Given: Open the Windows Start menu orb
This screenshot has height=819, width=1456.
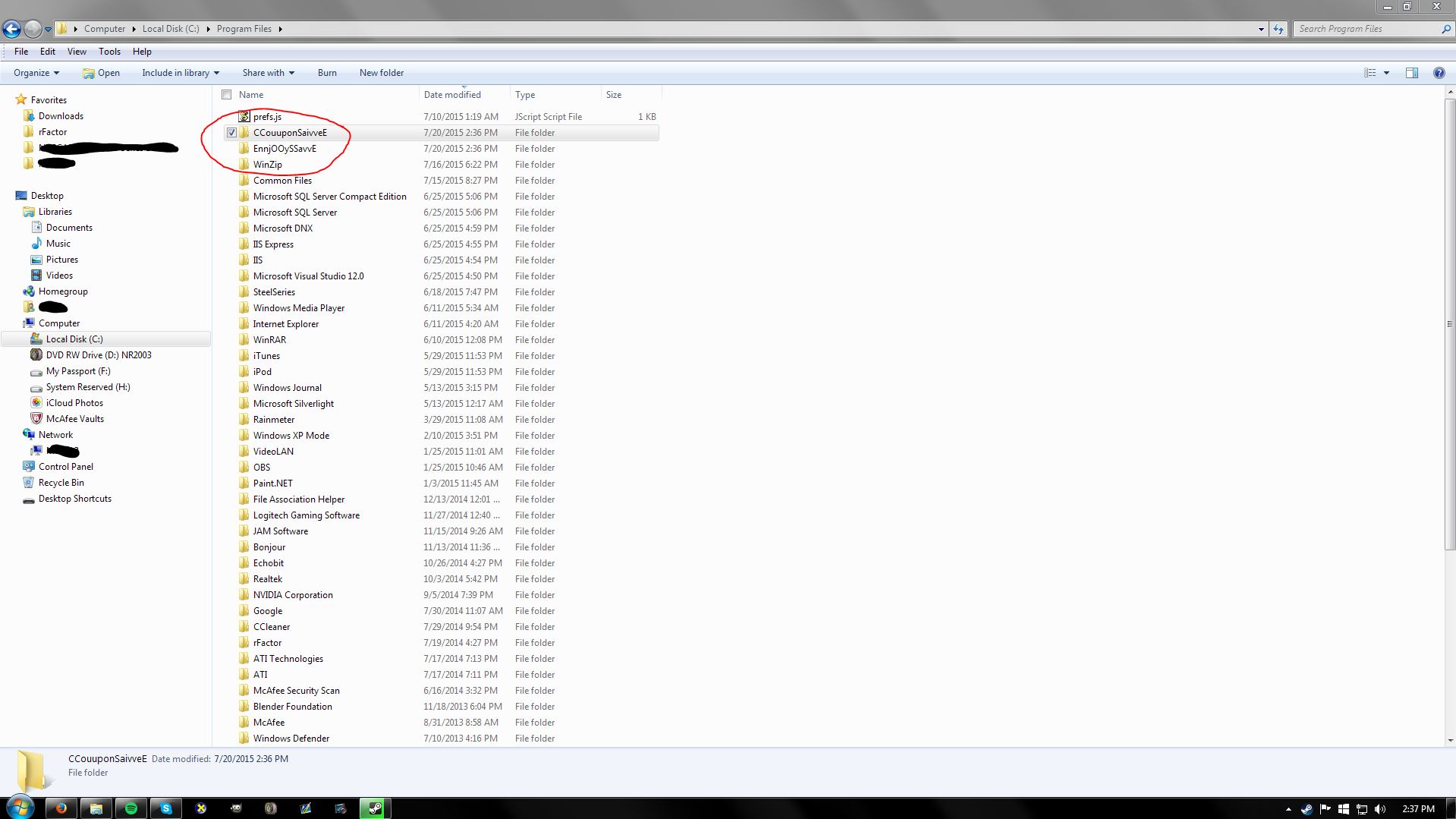Looking at the screenshot, I should tap(20, 807).
